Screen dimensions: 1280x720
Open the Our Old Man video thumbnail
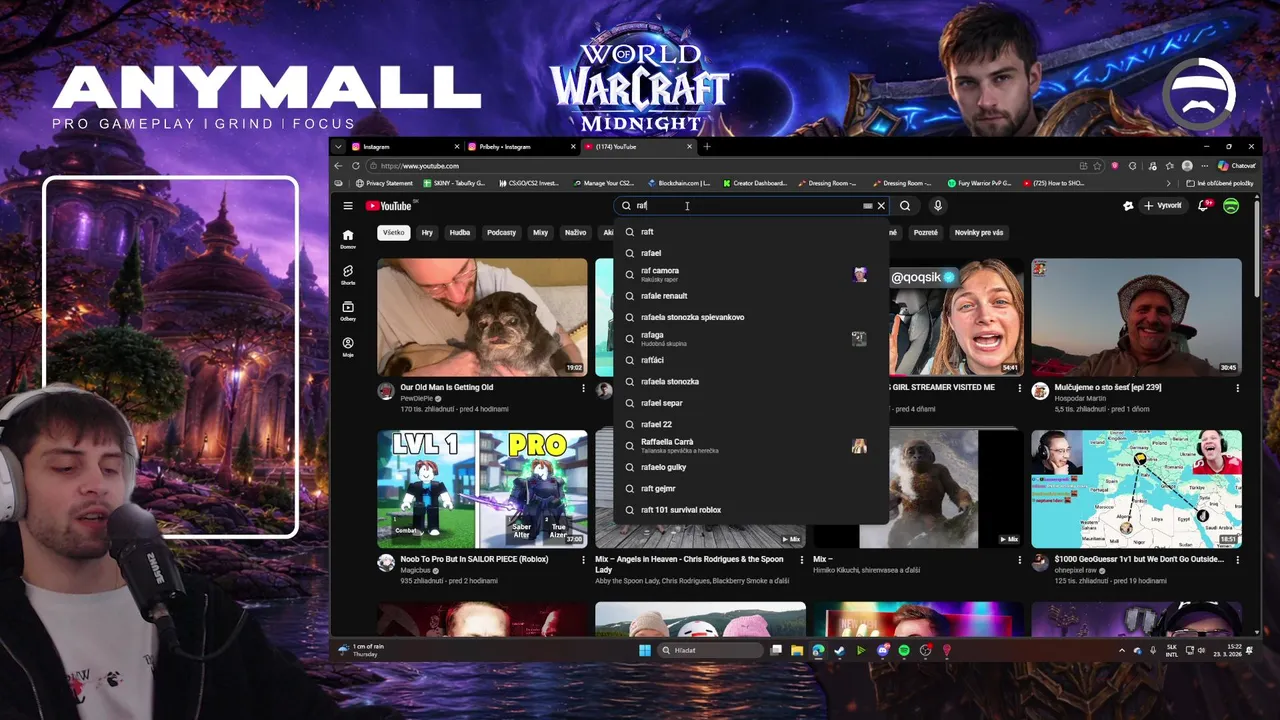[482, 317]
